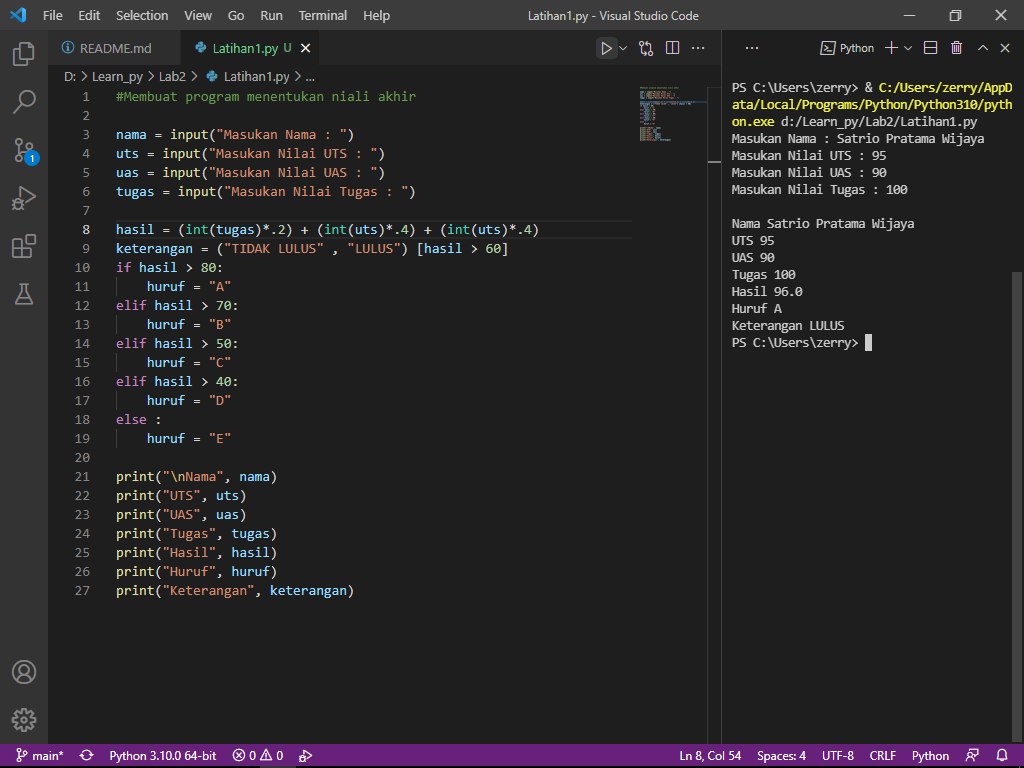Open the Accounts menu icon
This screenshot has height=768, width=1024.
pyautogui.click(x=24, y=672)
